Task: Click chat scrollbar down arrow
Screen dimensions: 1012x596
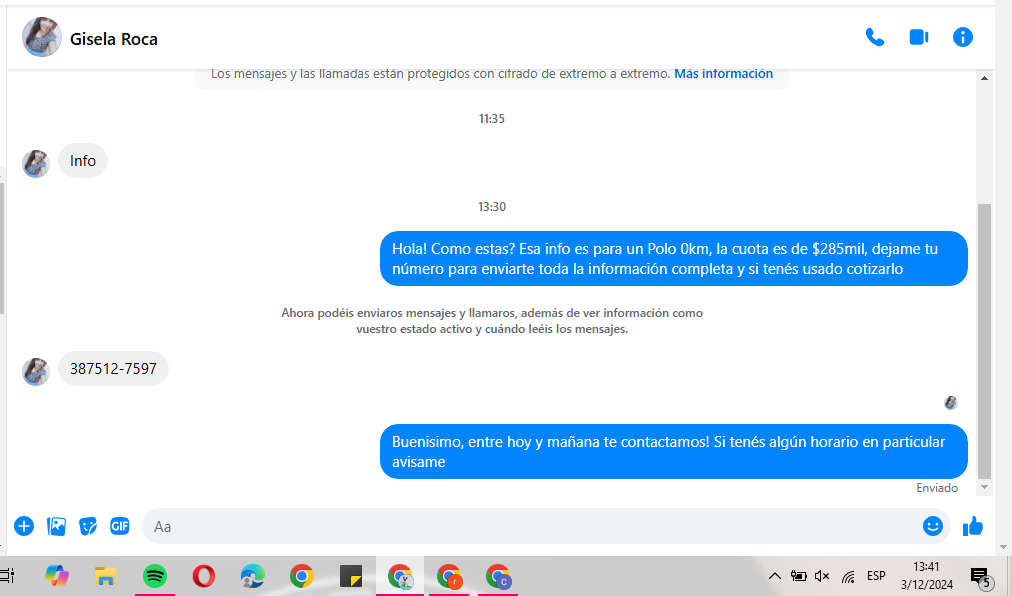Action: tap(984, 488)
